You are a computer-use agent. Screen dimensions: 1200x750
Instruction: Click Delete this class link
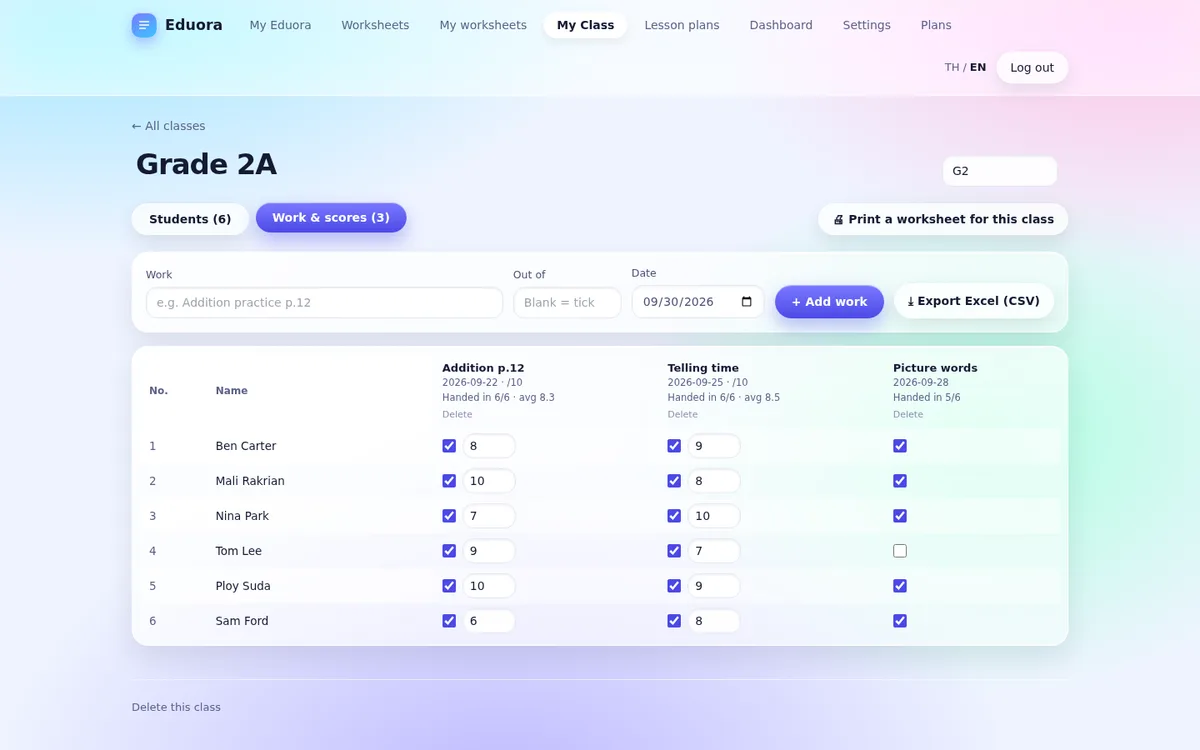(x=176, y=707)
